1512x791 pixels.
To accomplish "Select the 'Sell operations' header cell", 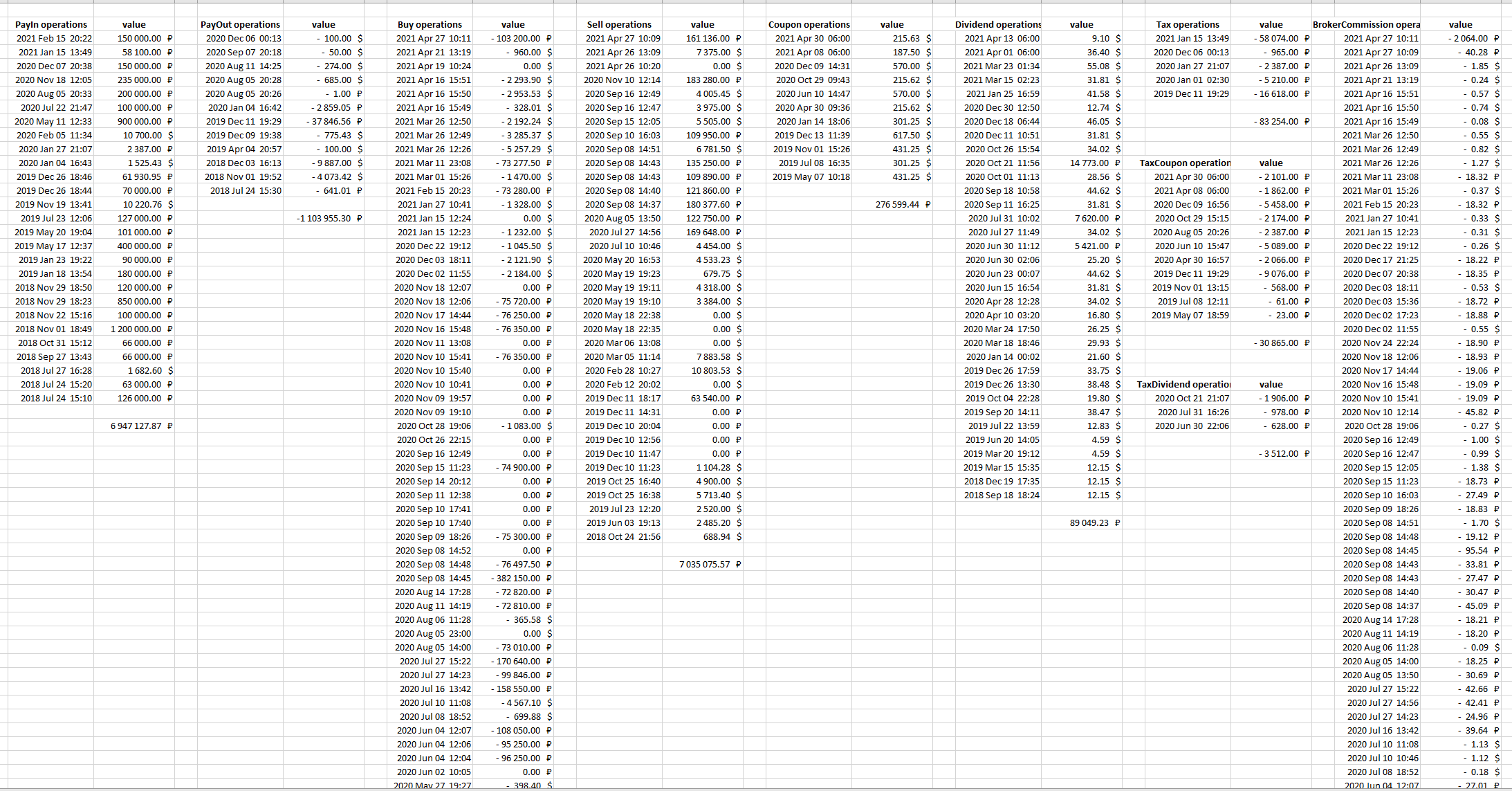I will pos(619,24).
